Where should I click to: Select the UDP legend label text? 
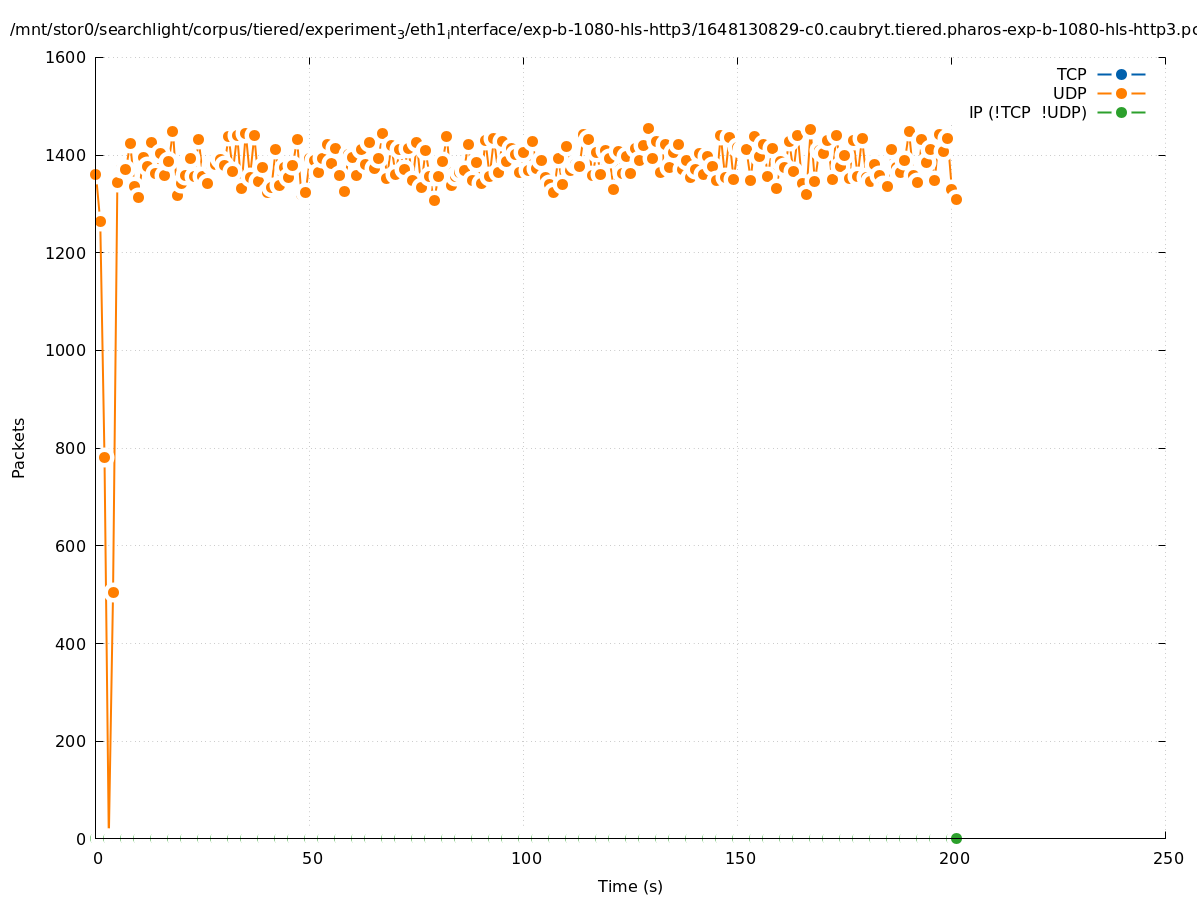click(x=1069, y=93)
